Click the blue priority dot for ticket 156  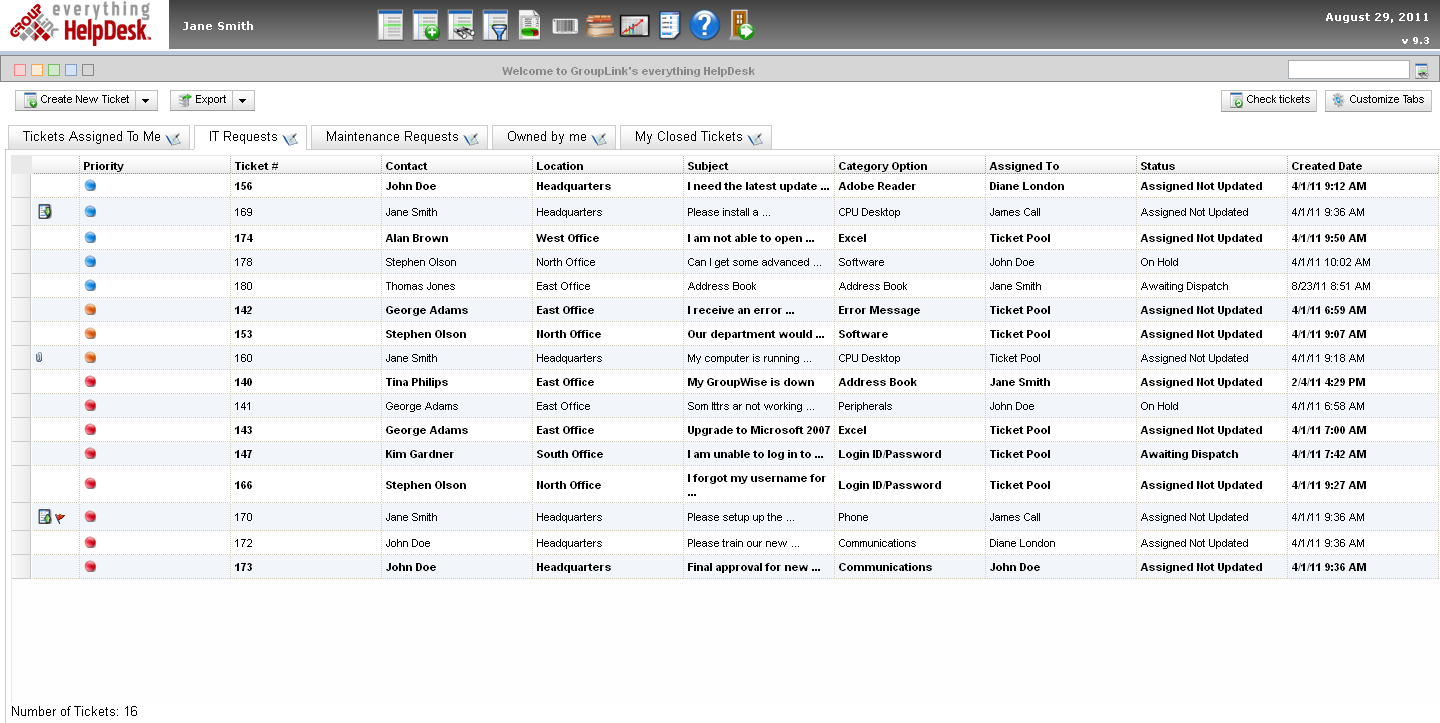[x=90, y=185]
